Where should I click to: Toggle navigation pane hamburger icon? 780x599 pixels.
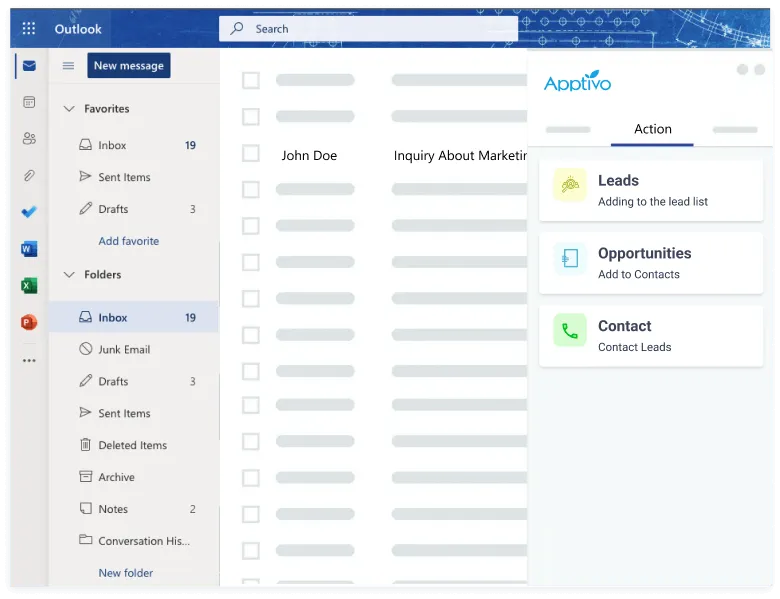click(68, 66)
